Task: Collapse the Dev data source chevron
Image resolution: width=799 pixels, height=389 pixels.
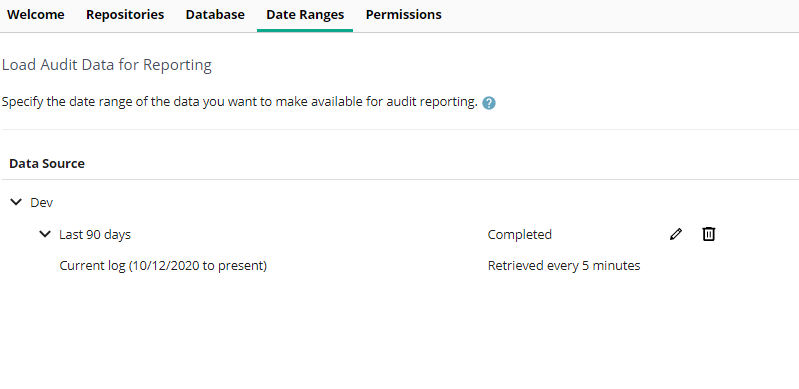Action: pos(16,202)
